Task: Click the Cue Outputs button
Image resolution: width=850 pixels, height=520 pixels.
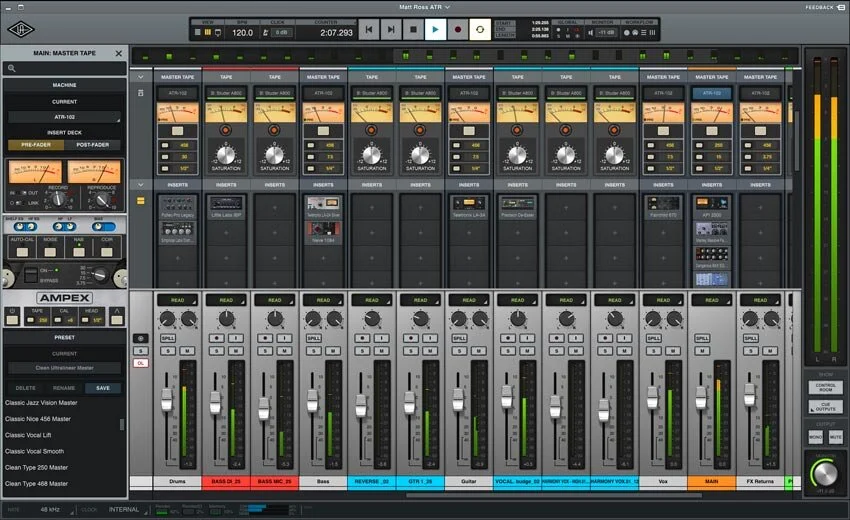Action: pos(826,407)
